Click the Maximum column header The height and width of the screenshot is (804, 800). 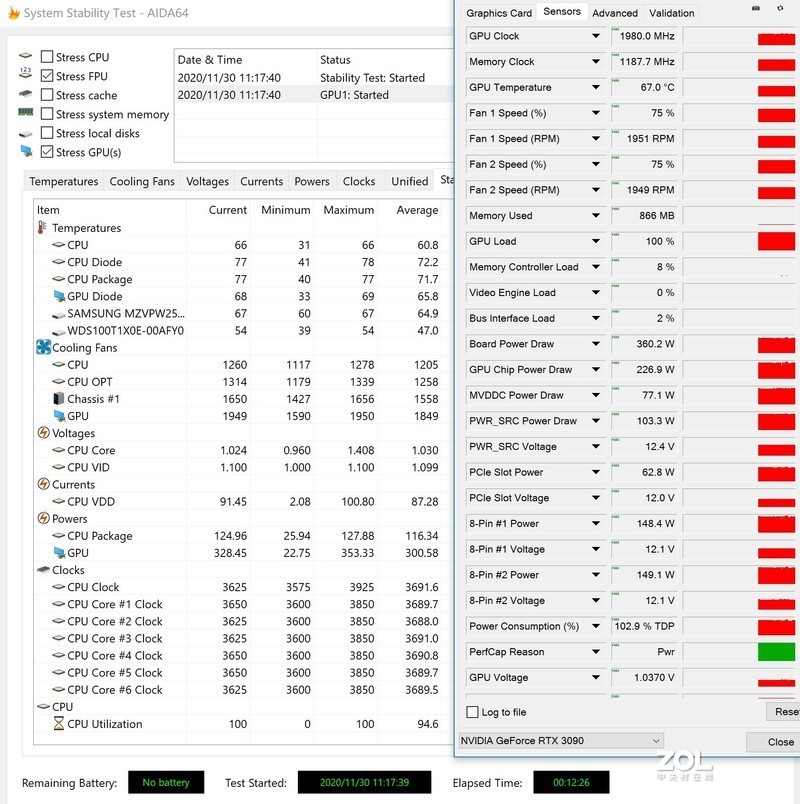pyautogui.click(x=348, y=210)
